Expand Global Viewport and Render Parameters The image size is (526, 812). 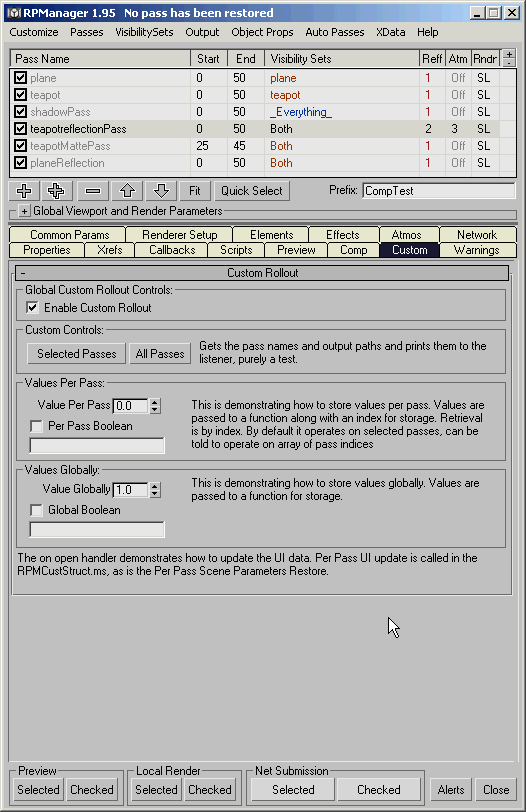click(x=24, y=211)
